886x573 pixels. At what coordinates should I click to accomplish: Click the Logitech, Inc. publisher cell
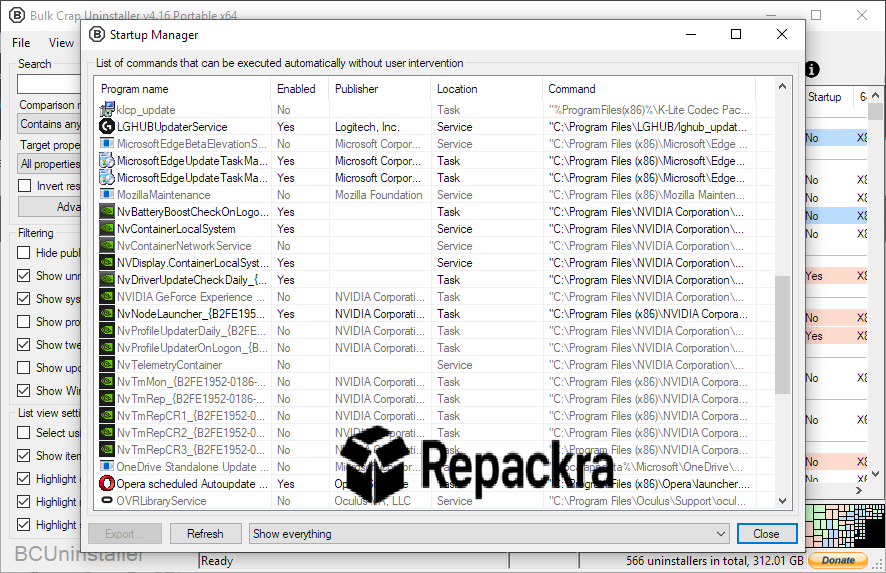click(x=367, y=127)
